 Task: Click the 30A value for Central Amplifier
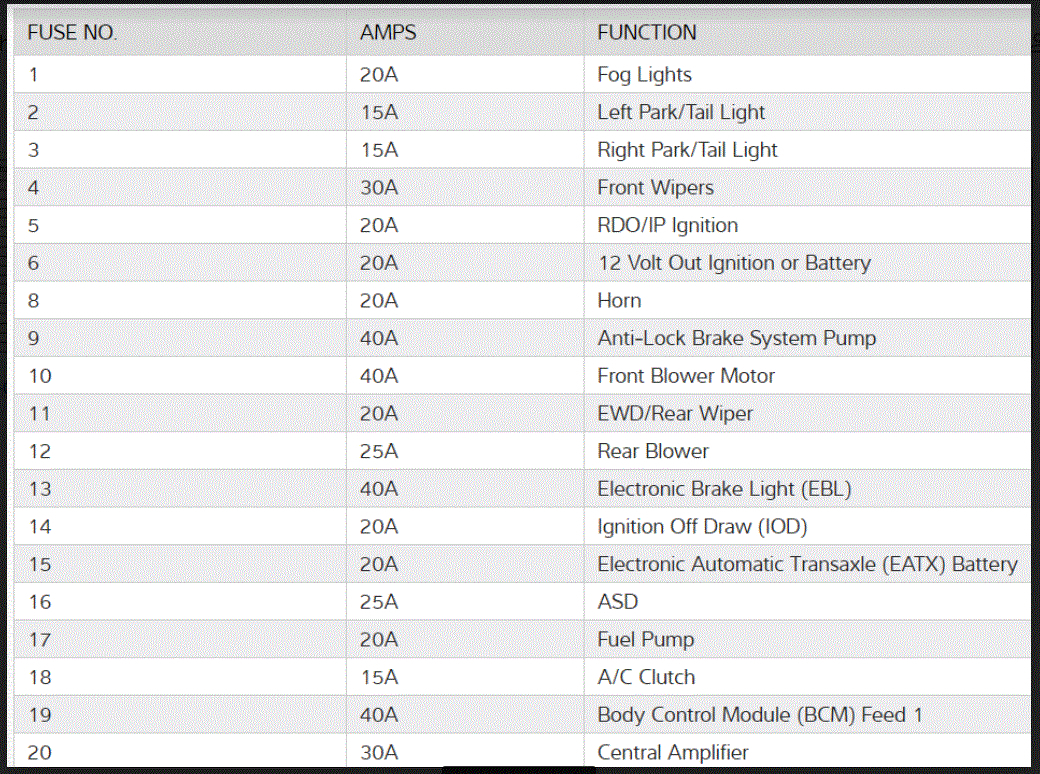tap(379, 753)
